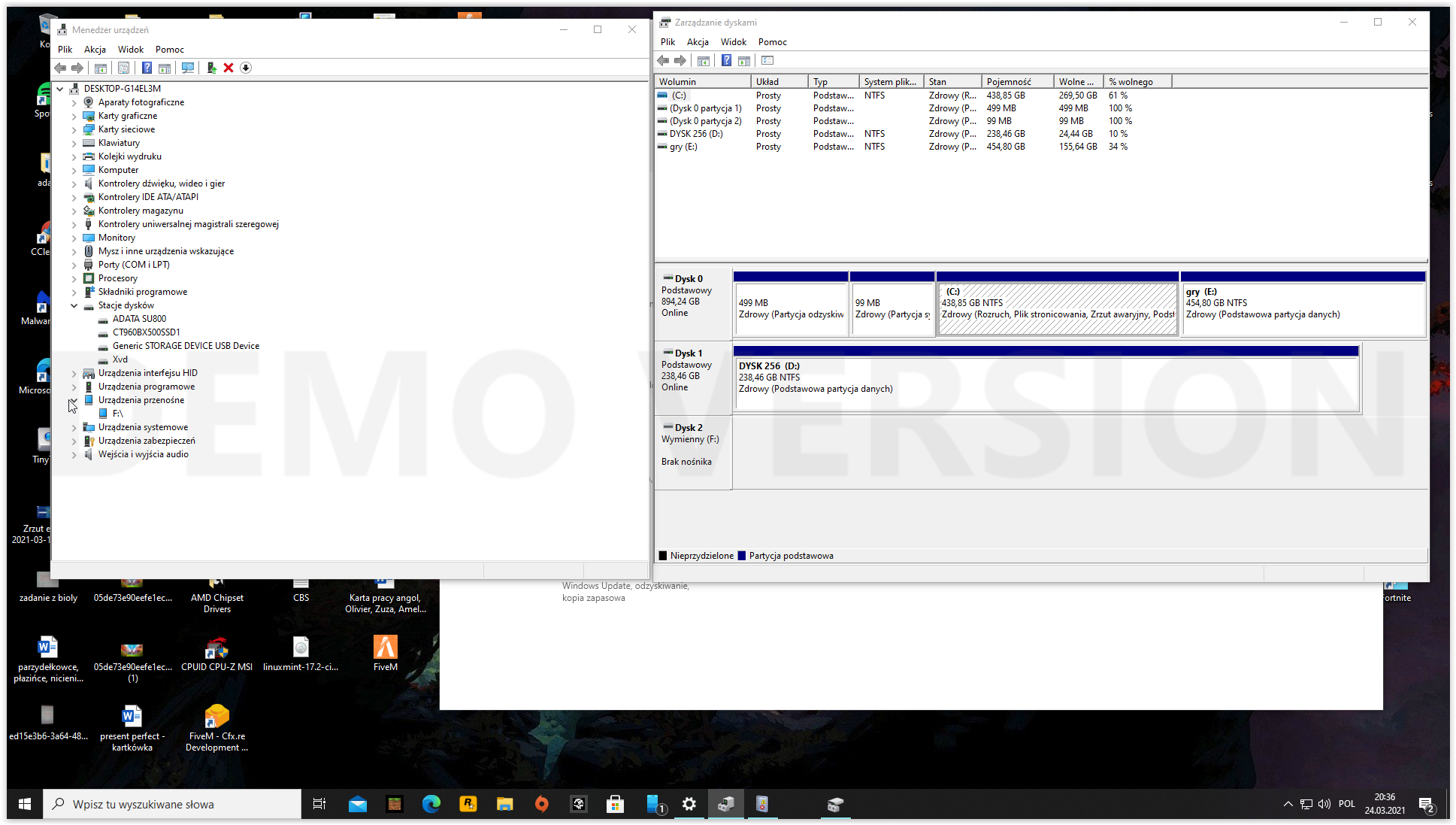Click update driver icon in Device Manager
The height and width of the screenshot is (825, 1456).
[211, 68]
